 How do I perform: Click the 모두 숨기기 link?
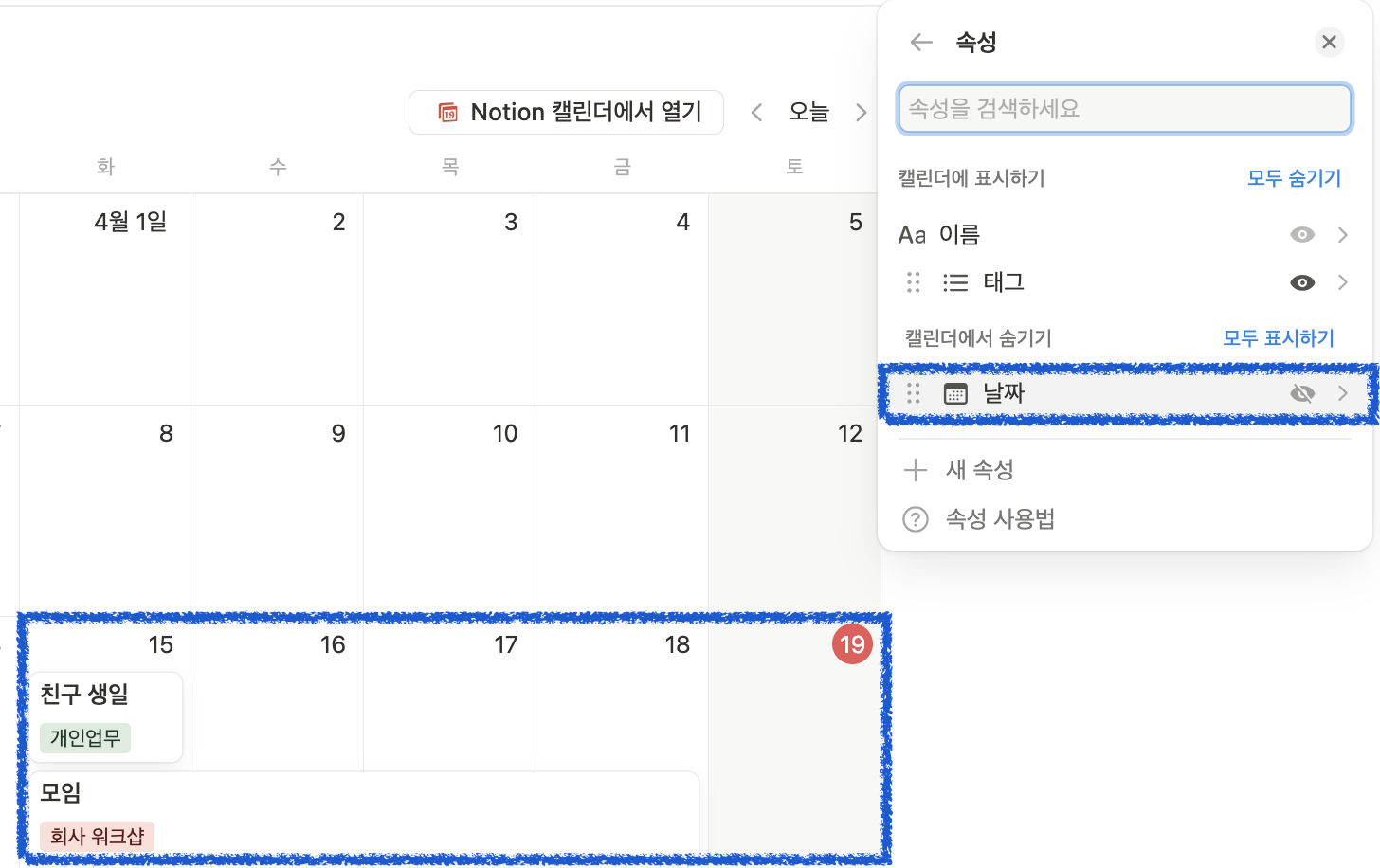1294,177
